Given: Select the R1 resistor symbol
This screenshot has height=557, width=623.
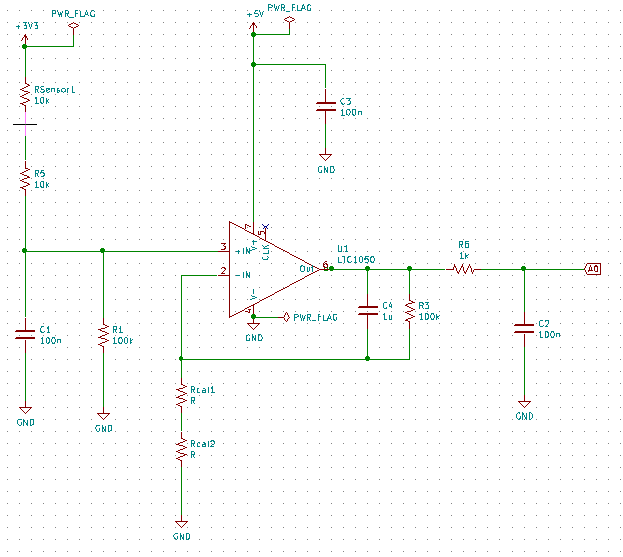Looking at the screenshot, I should click(103, 335).
